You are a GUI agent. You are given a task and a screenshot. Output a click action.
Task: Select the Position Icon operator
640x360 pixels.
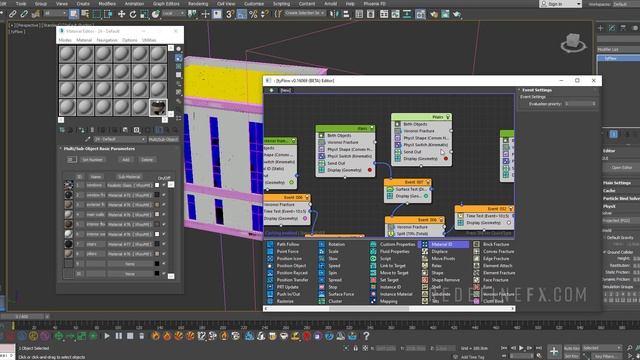pos(285,258)
